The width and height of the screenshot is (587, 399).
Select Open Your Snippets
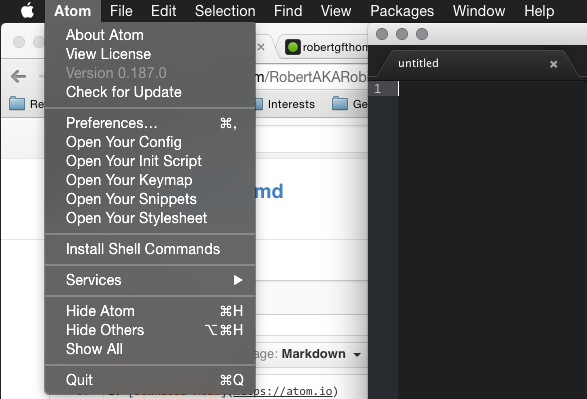point(150,200)
